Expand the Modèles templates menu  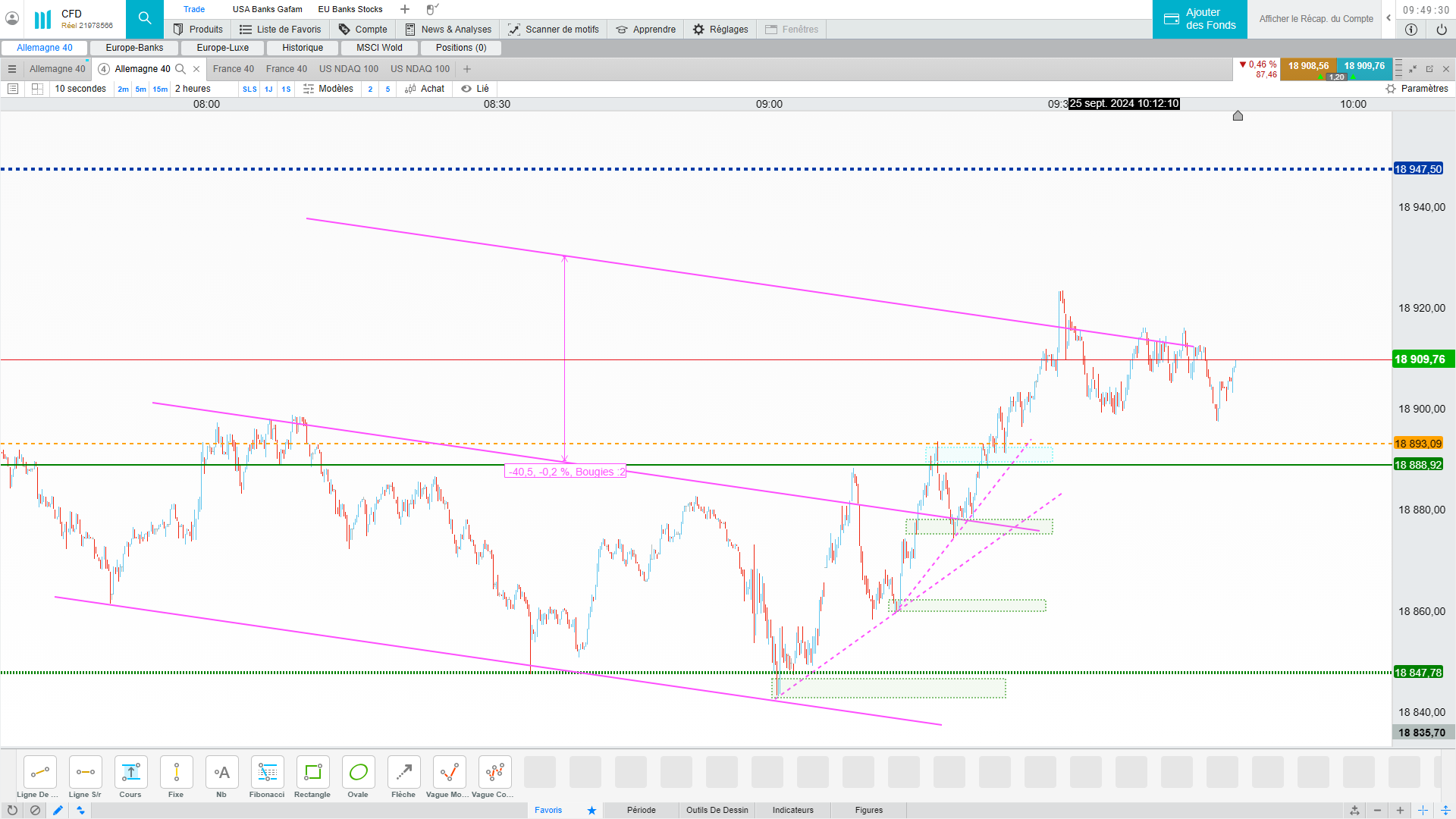pyautogui.click(x=328, y=89)
